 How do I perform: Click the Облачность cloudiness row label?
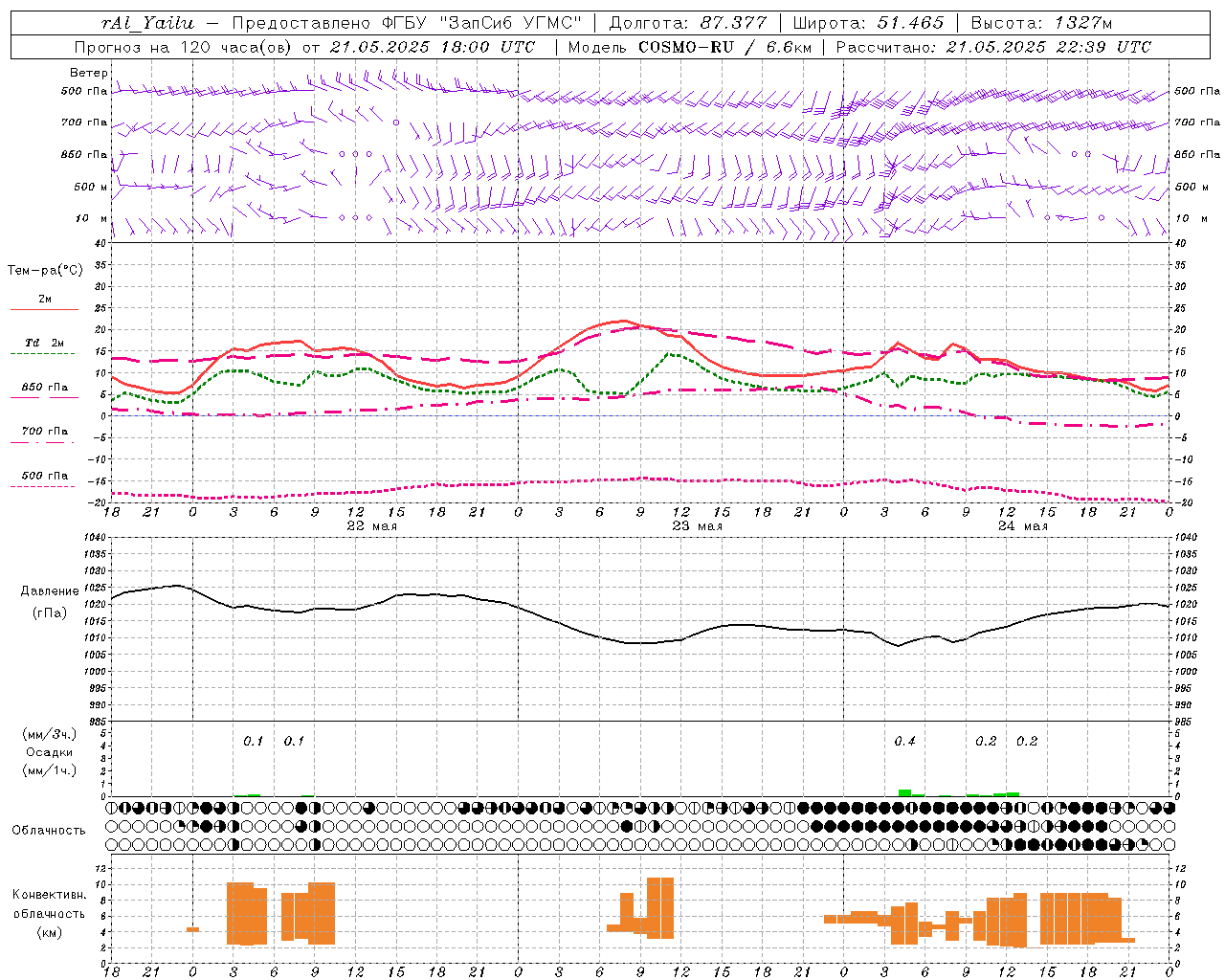pyautogui.click(x=49, y=831)
